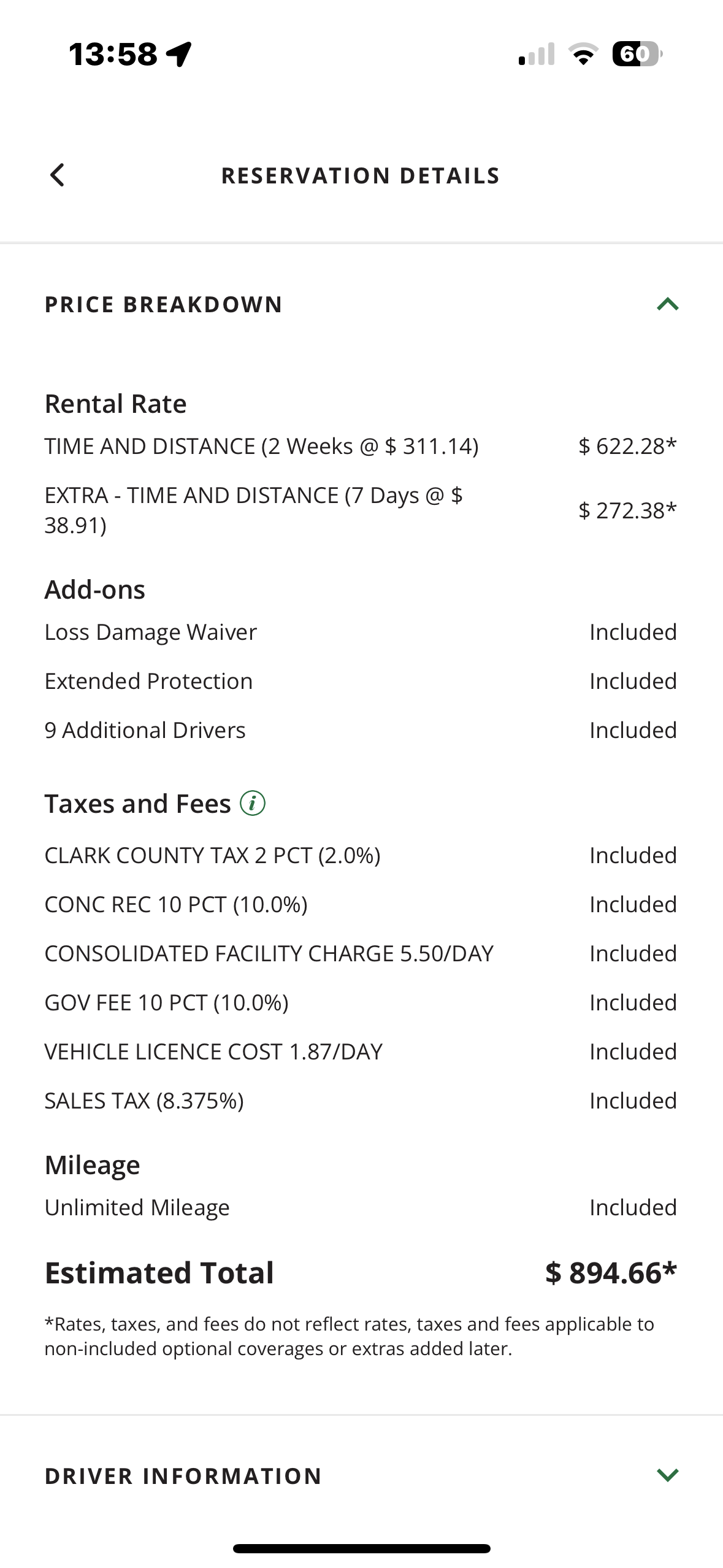Viewport: 723px width, 1568px height.
Task: Tap the Price Breakdown heading
Action: (164, 305)
